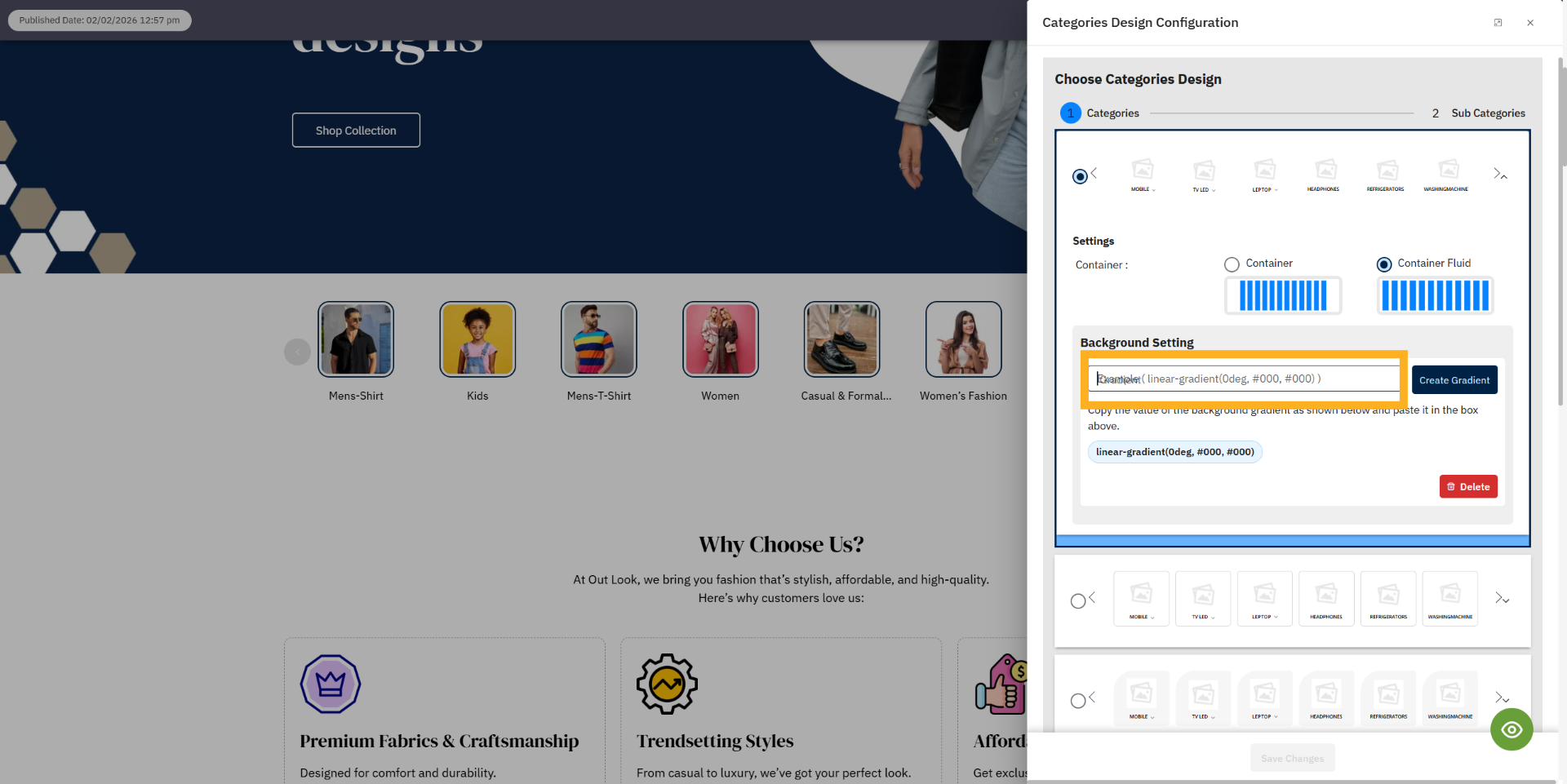Viewport: 1567px width, 784px height.
Task: Open the Women's Fashion category thumbnail
Action: coord(964,339)
